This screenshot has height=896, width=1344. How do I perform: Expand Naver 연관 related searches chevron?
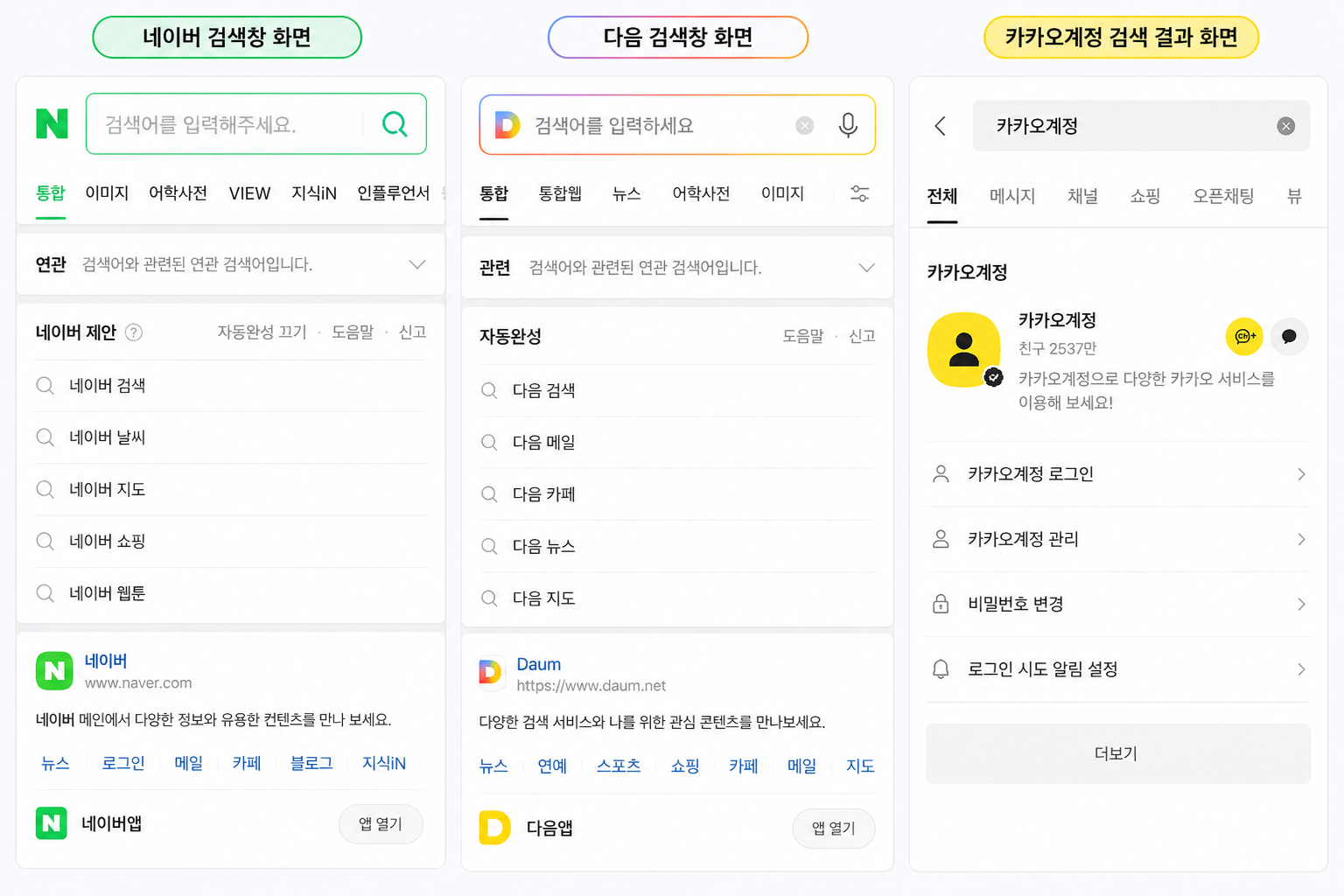(417, 264)
